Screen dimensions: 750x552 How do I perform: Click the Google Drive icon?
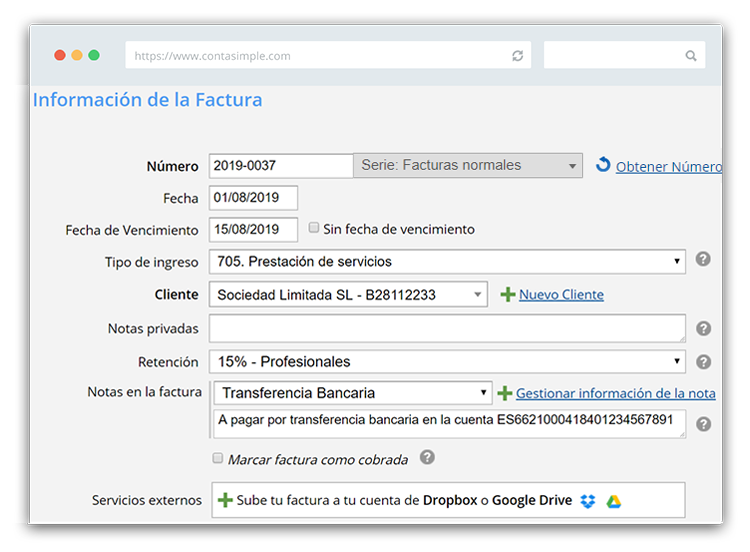(x=614, y=501)
